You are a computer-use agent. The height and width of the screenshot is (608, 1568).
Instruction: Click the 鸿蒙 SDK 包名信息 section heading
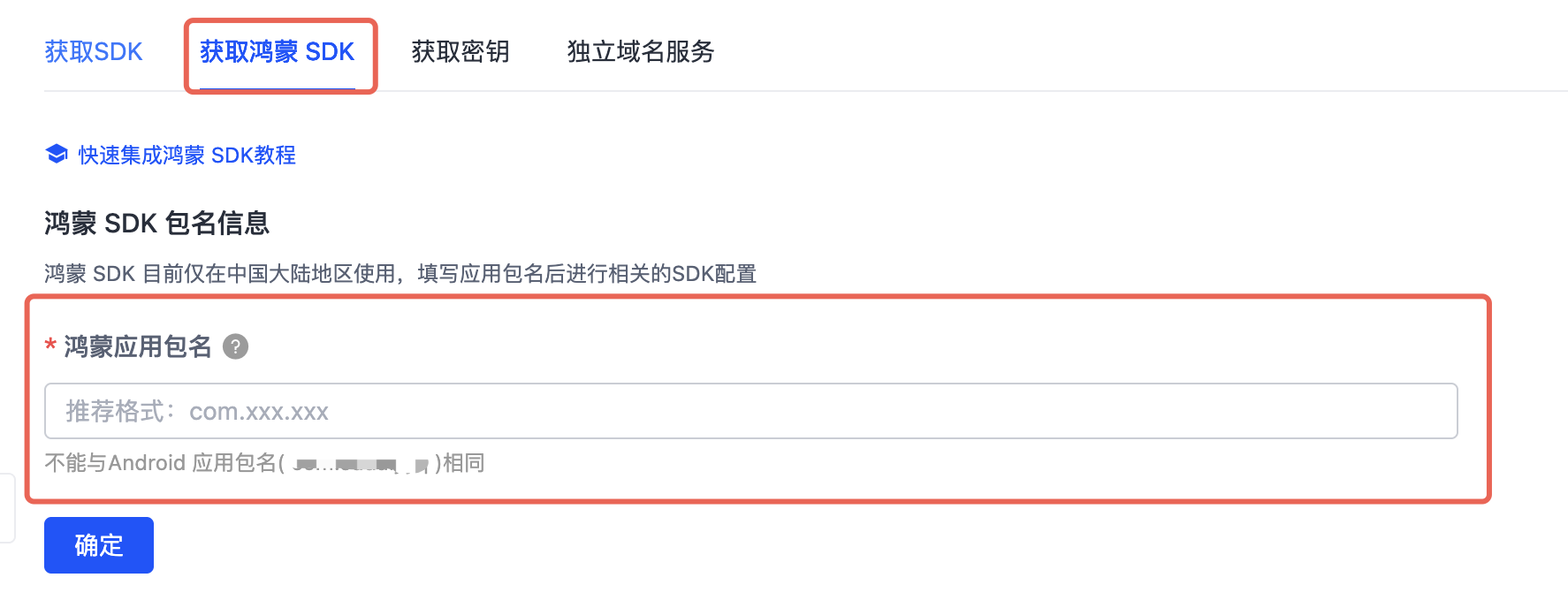point(157,224)
